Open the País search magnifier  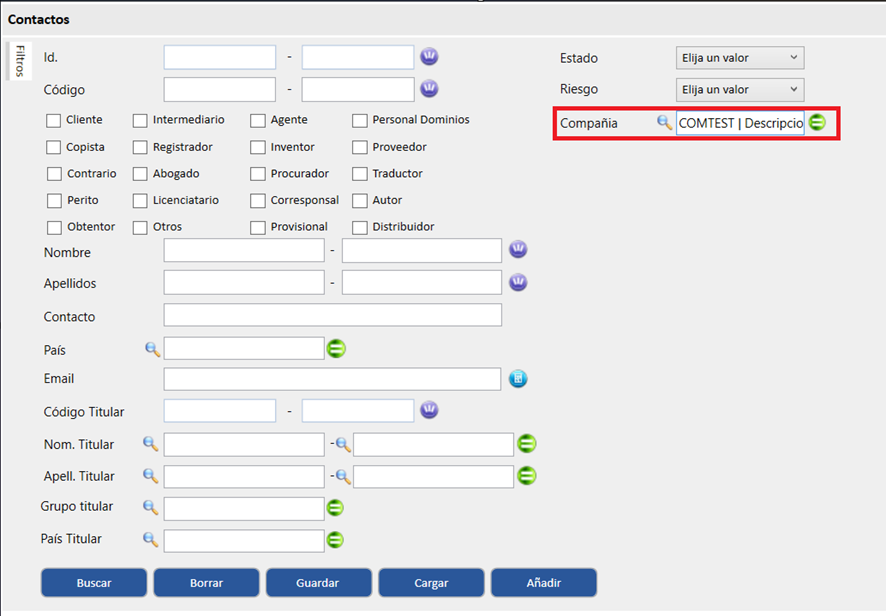(152, 349)
